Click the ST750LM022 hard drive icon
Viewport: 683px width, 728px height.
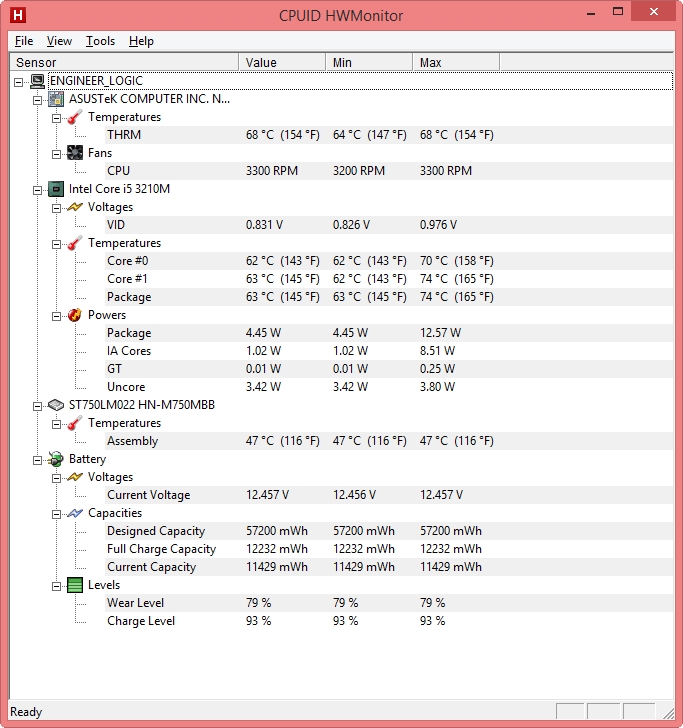pyautogui.click(x=57, y=405)
